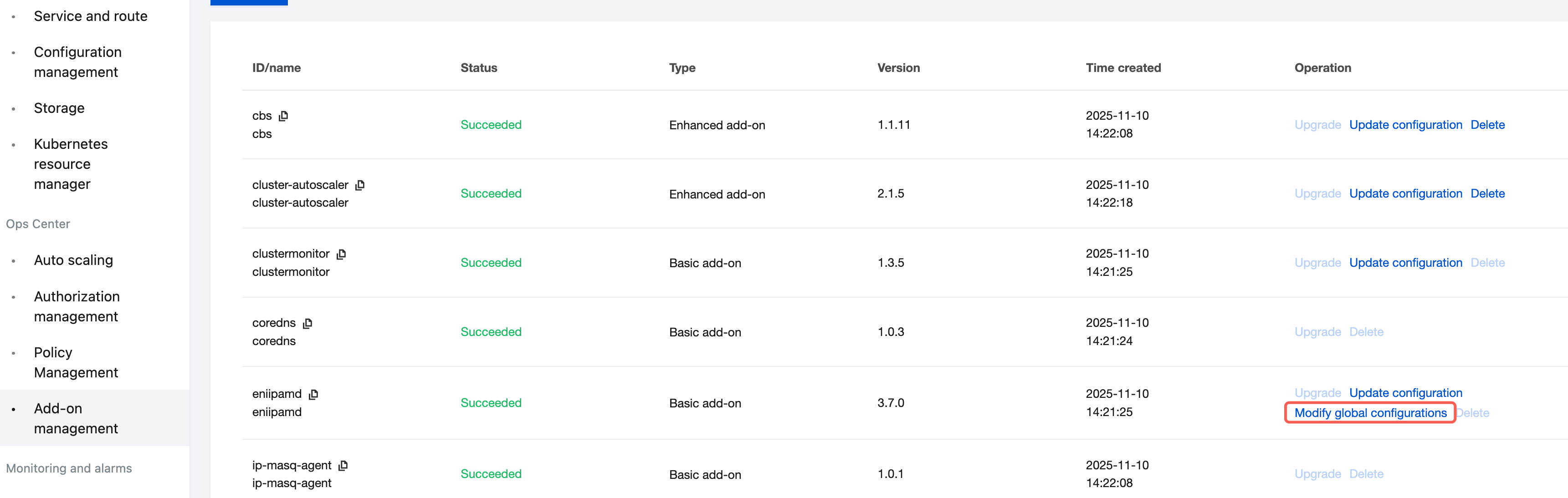Copy the eniipamd add-on ID
1568x498 pixels.
[x=313, y=394]
